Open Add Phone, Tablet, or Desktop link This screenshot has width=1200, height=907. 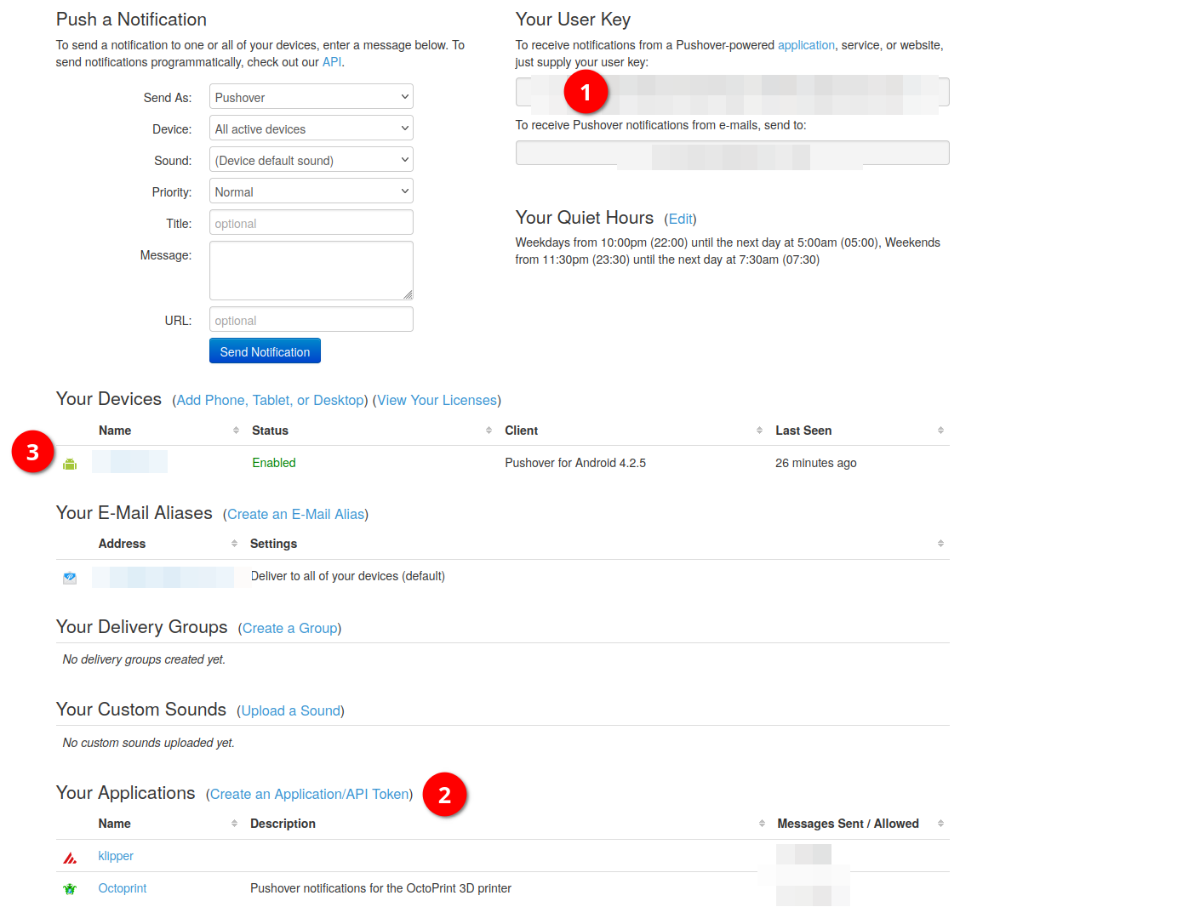click(x=270, y=400)
